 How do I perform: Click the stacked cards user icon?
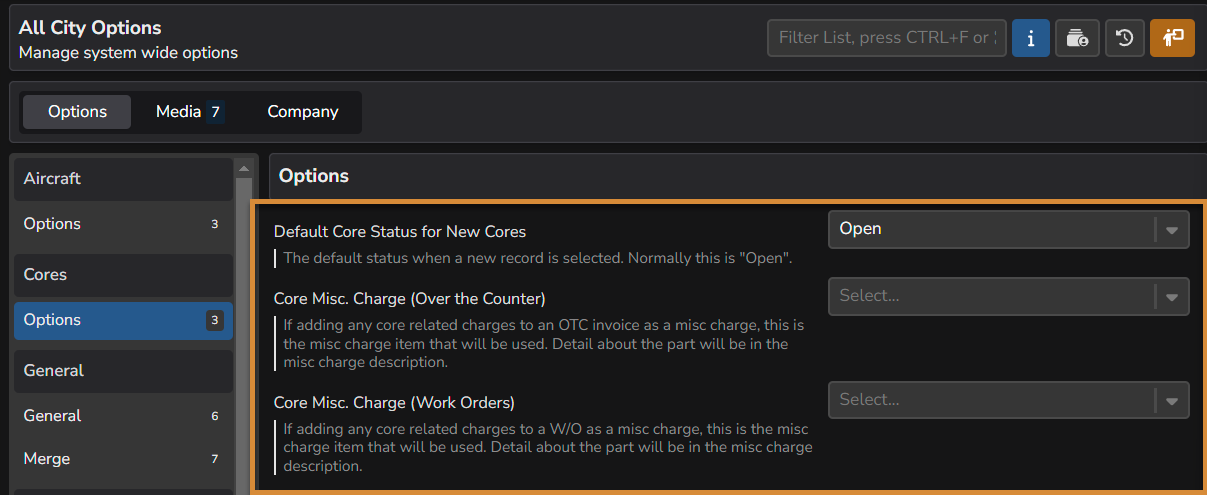pyautogui.click(x=1077, y=38)
